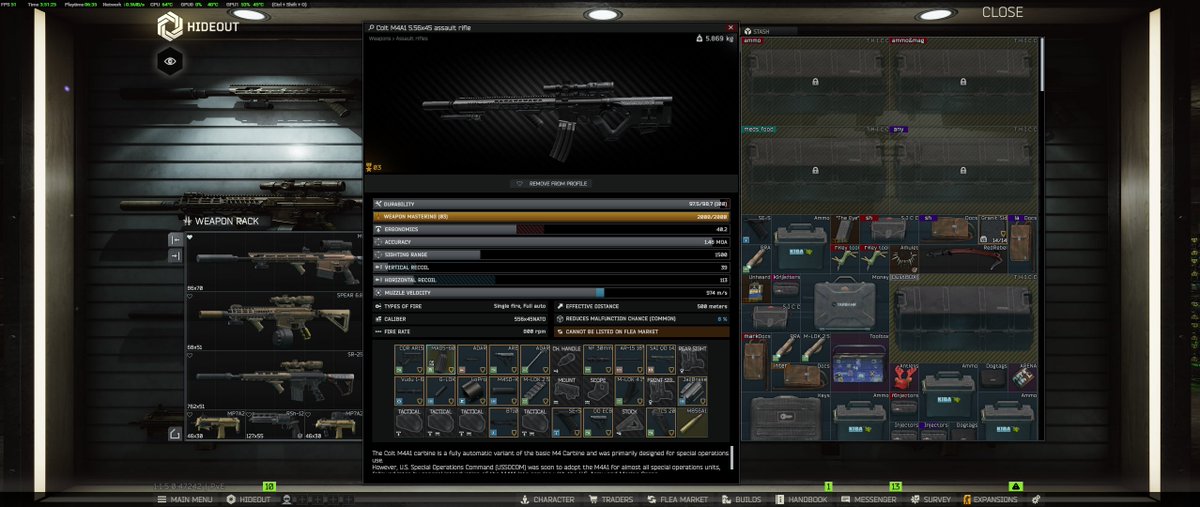This screenshot has width=1200, height=507.
Task: Open the THICC case tagged 'meds food'
Action: point(814,168)
